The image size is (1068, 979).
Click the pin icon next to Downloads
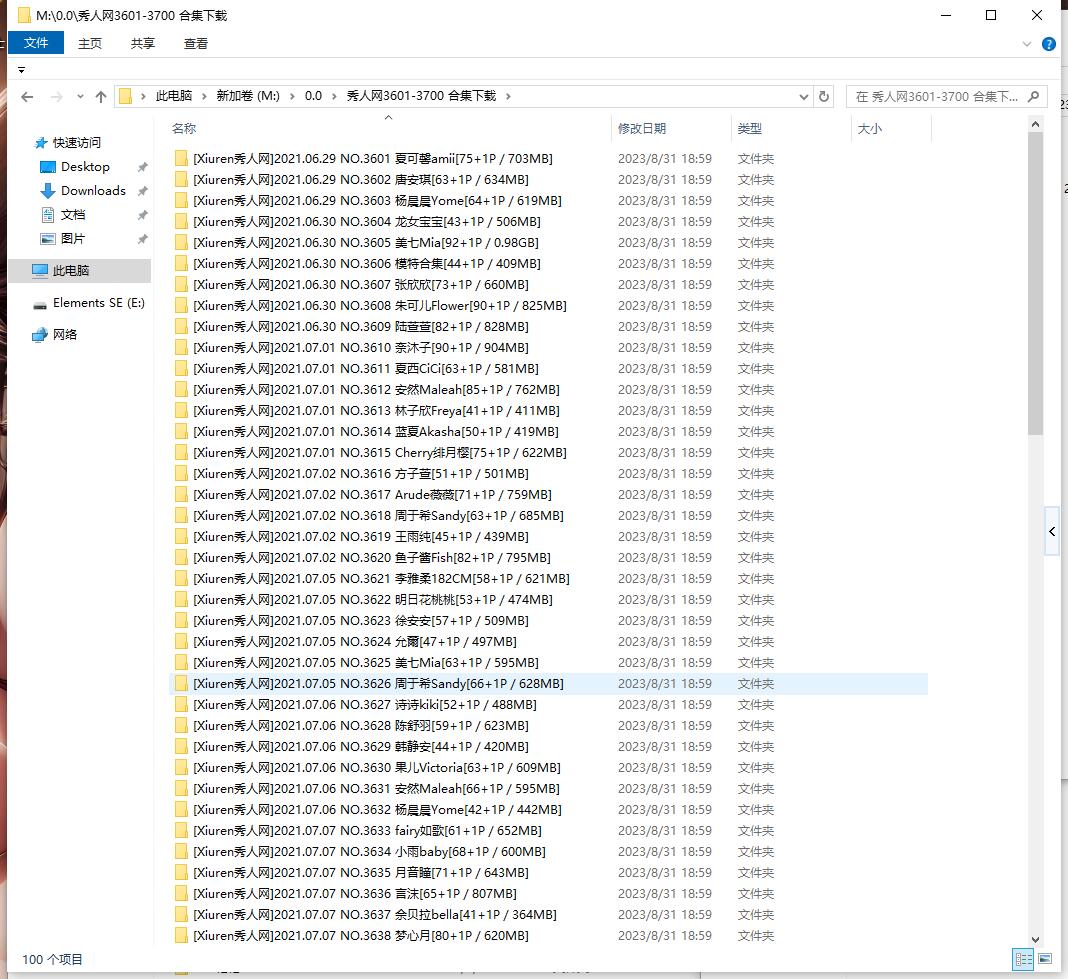tap(142, 191)
